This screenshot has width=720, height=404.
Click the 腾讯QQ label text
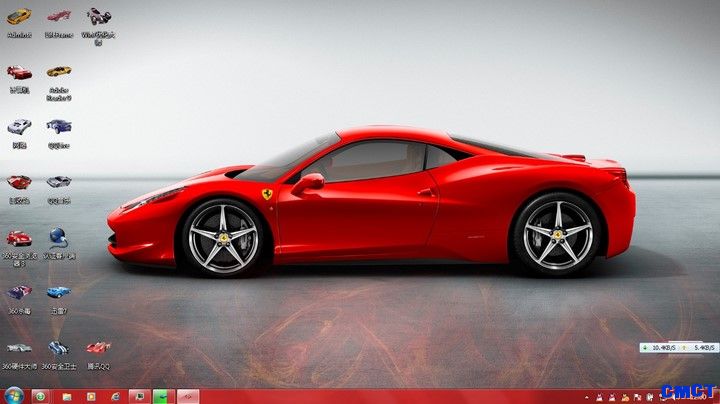point(98,366)
